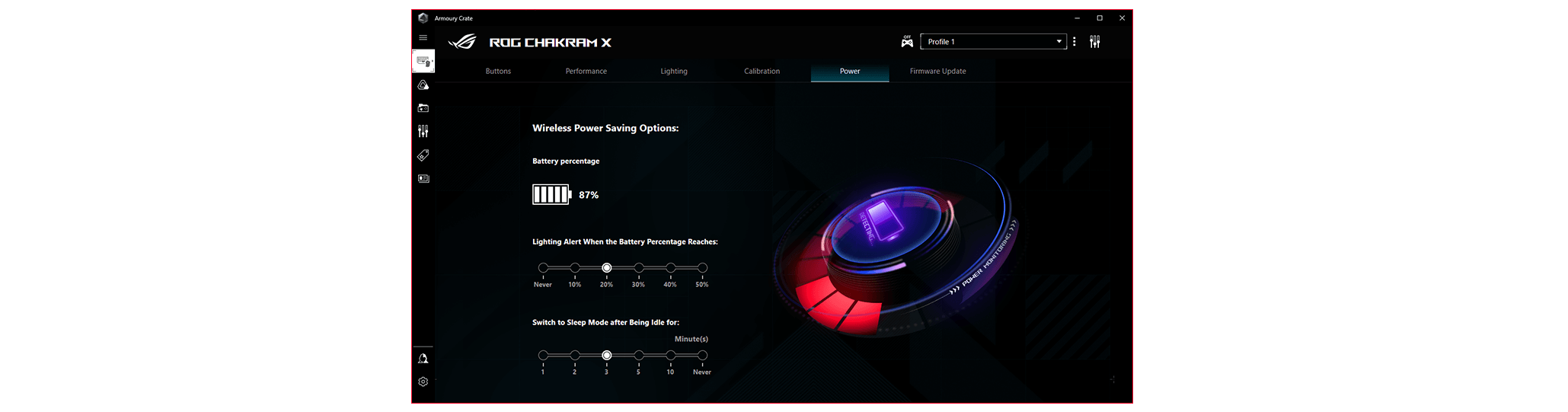Image resolution: width=1568 pixels, height=412 pixels.
Task: Open the three-dot profile options menu
Action: [x=1075, y=42]
